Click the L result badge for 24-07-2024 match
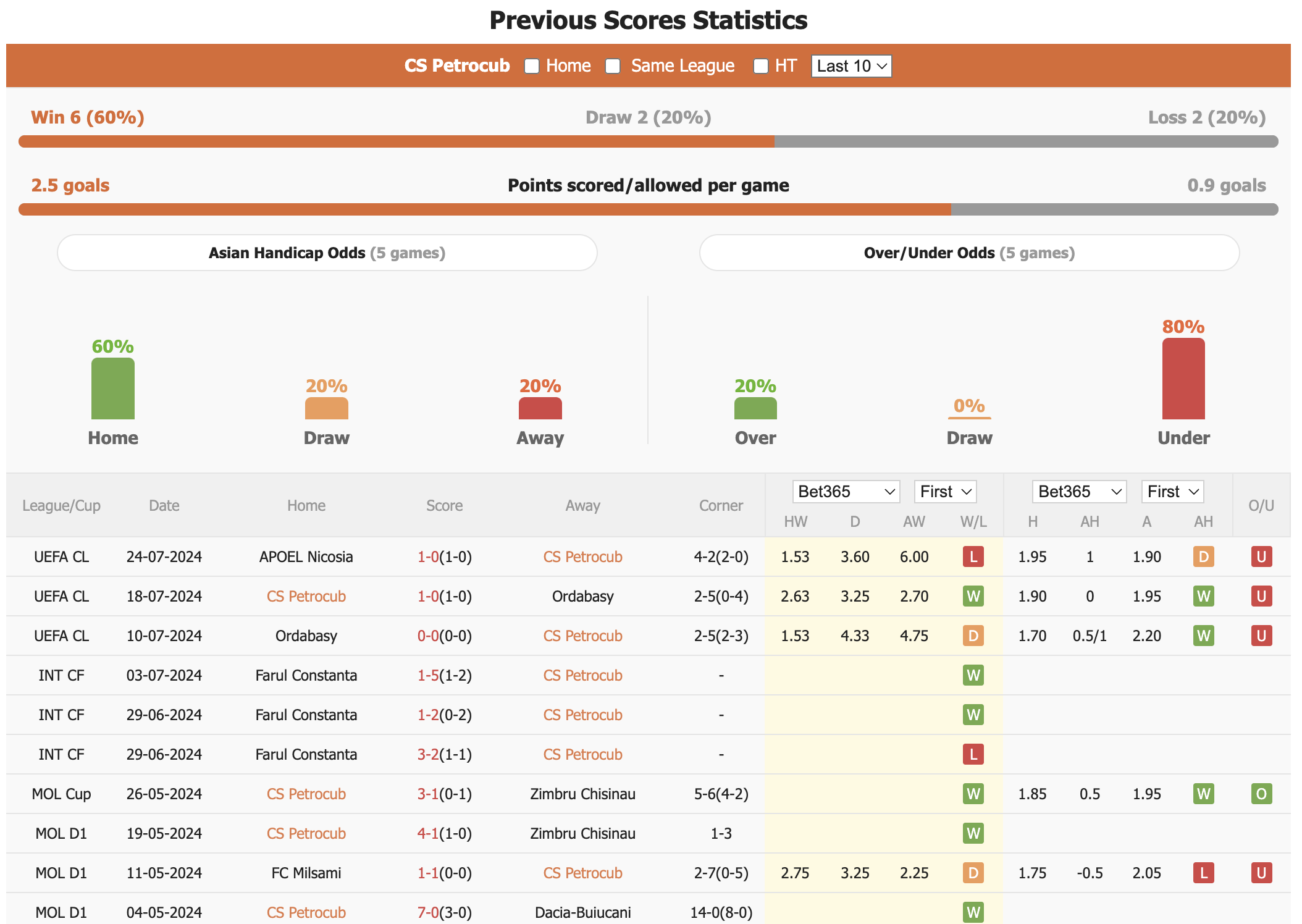The height and width of the screenshot is (924, 1302). 973,556
